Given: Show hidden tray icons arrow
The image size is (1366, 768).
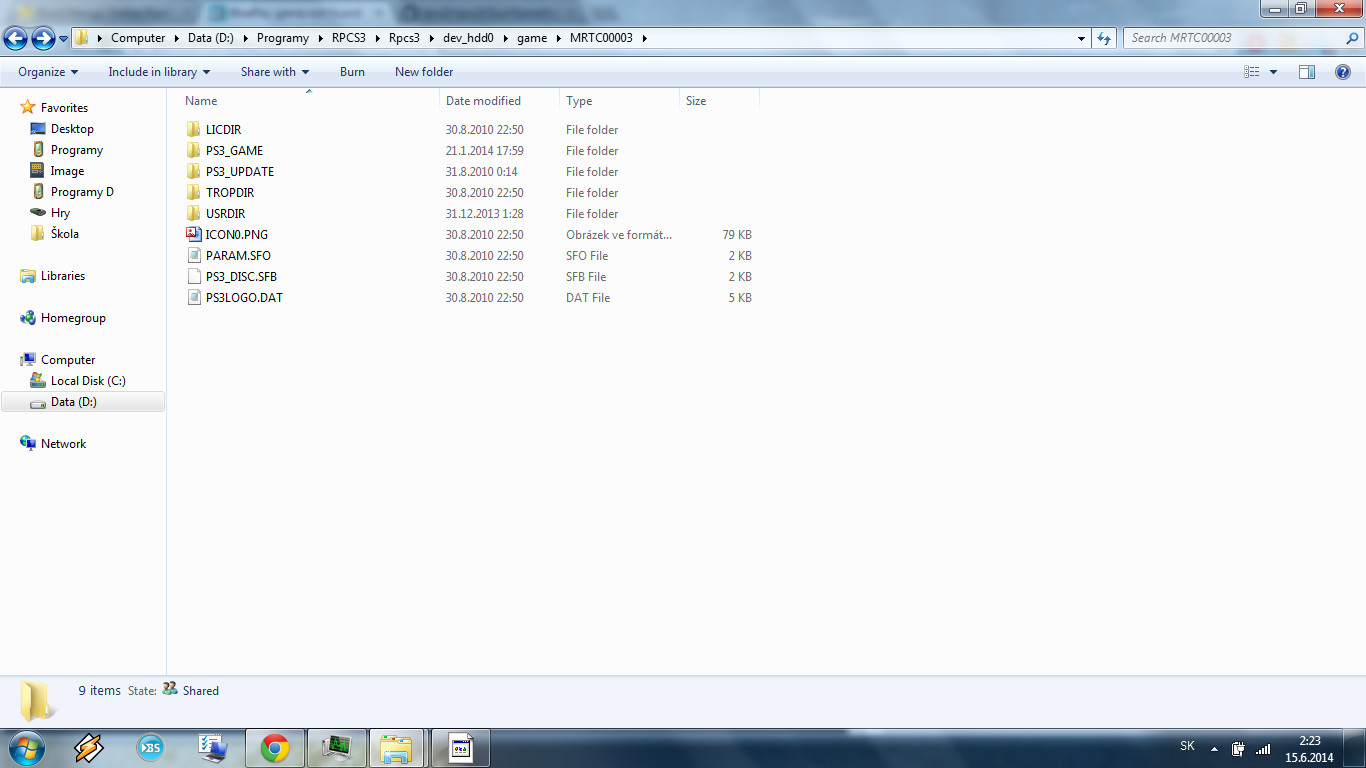Looking at the screenshot, I should (1215, 748).
